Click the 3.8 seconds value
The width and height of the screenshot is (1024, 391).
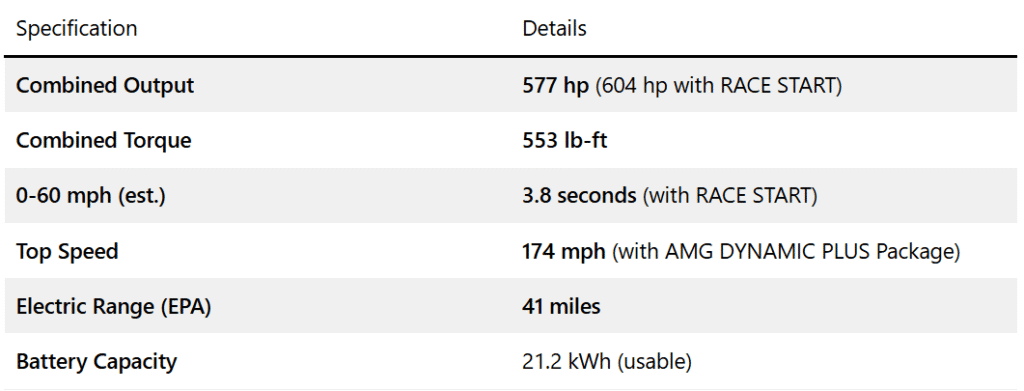tap(579, 196)
